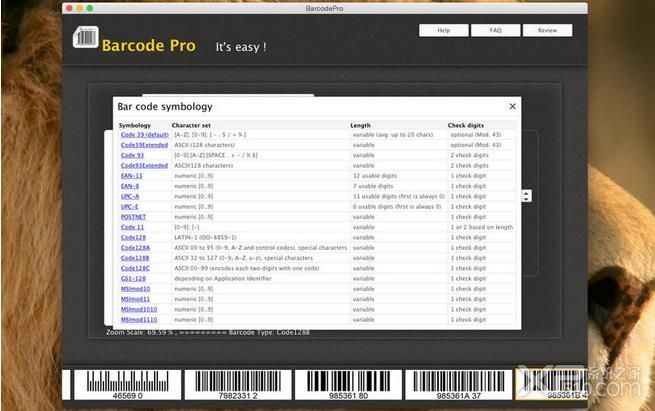Viewport: 655px width, 411px height.
Task: Select the MSImod10 link
Action: point(135,289)
